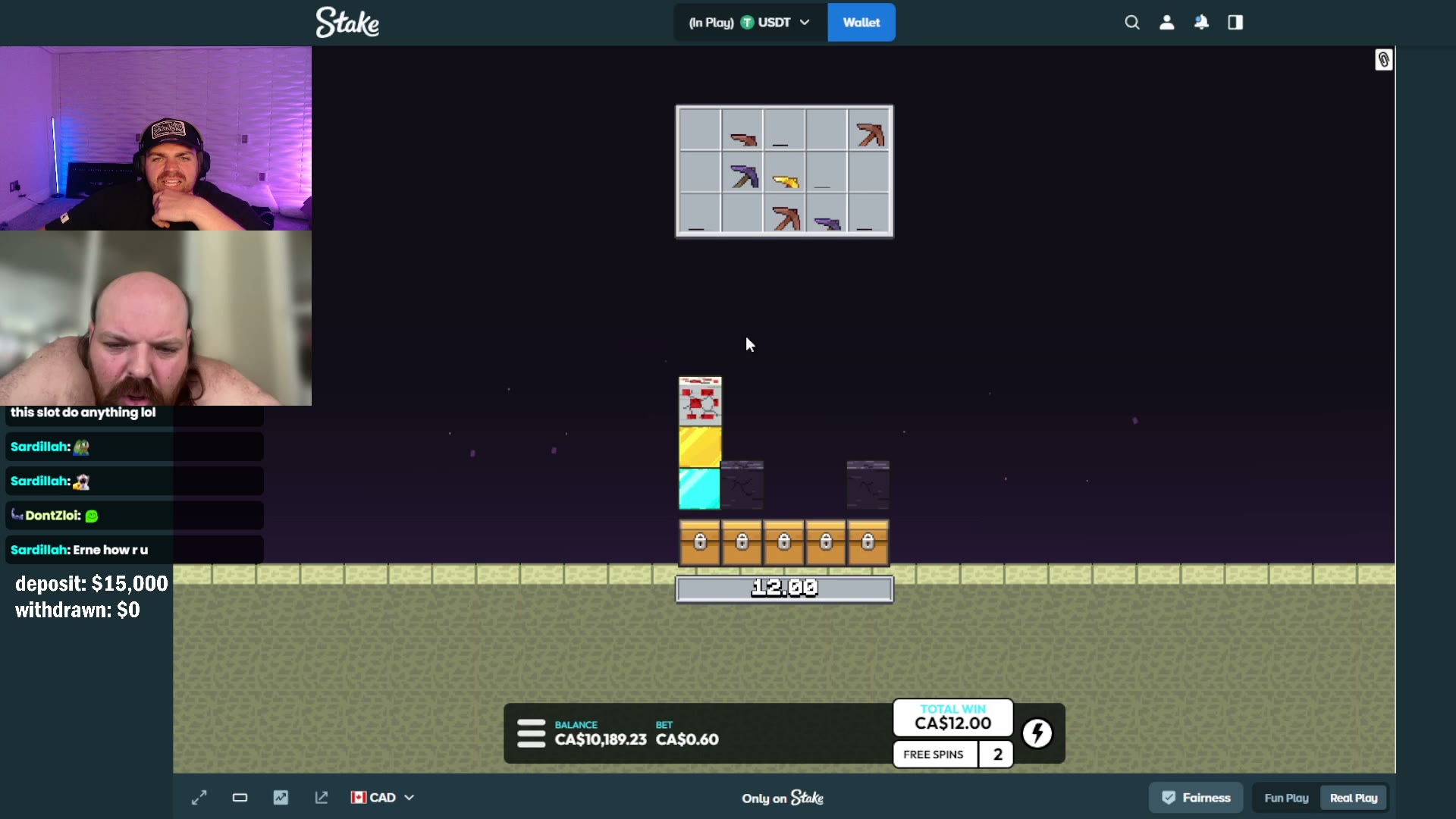Screen dimensions: 1456x819
Task: Switch to theatre mode rectangle icon
Action: click(x=240, y=798)
